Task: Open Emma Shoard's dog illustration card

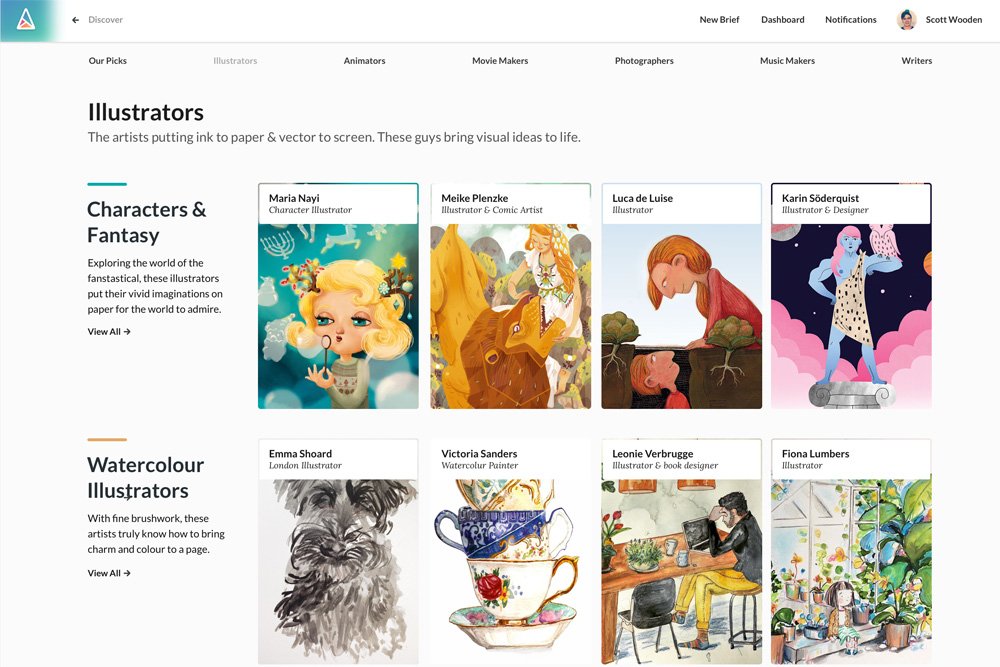Action: click(338, 552)
